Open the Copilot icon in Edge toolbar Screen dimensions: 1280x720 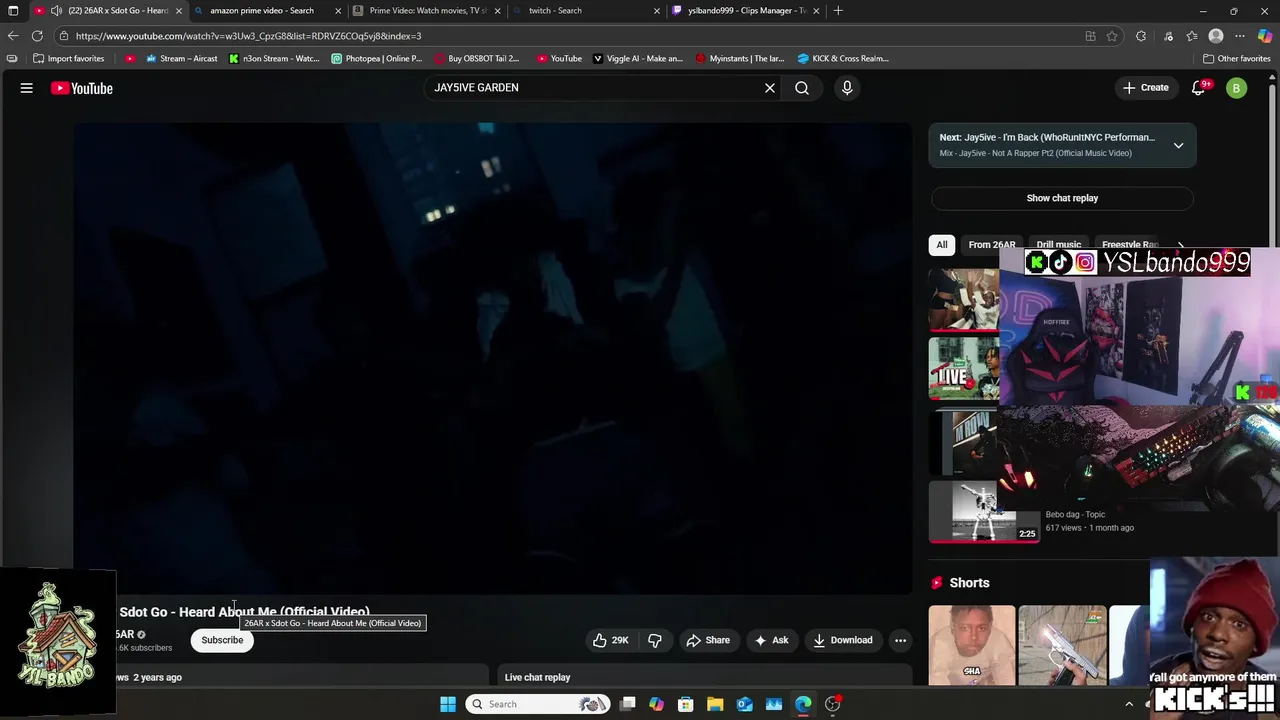pyautogui.click(x=1265, y=36)
